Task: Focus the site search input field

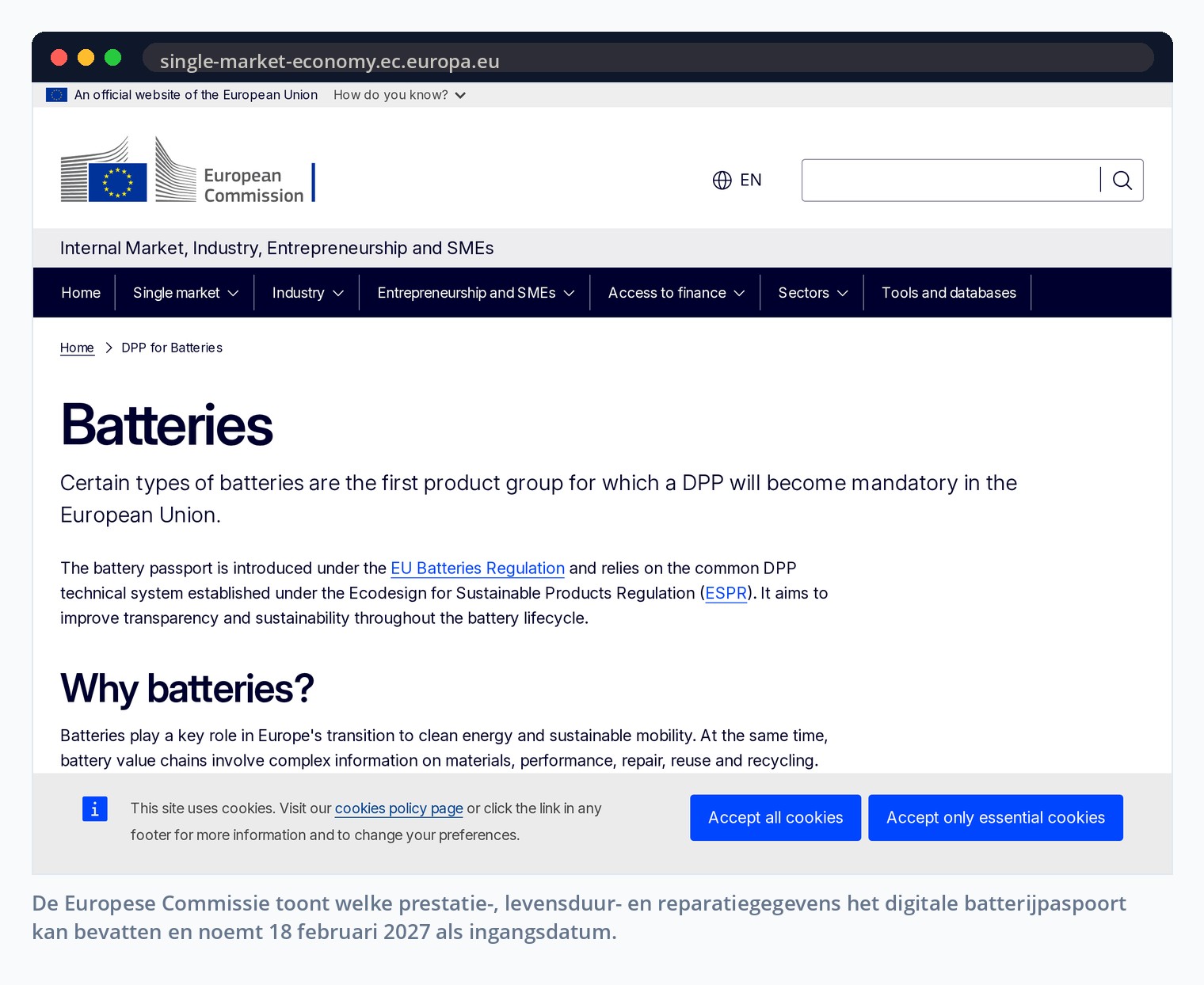Action: pyautogui.click(x=951, y=181)
